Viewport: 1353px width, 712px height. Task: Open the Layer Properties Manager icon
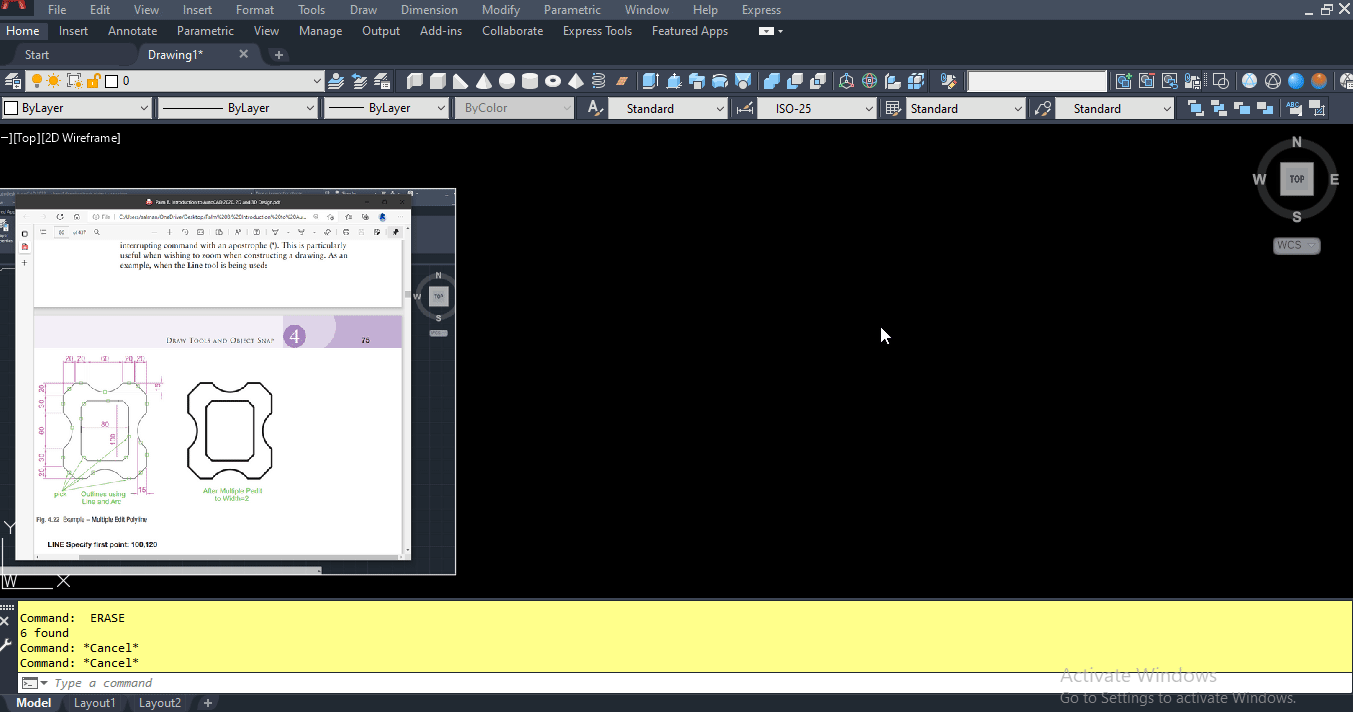pyautogui.click(x=13, y=80)
